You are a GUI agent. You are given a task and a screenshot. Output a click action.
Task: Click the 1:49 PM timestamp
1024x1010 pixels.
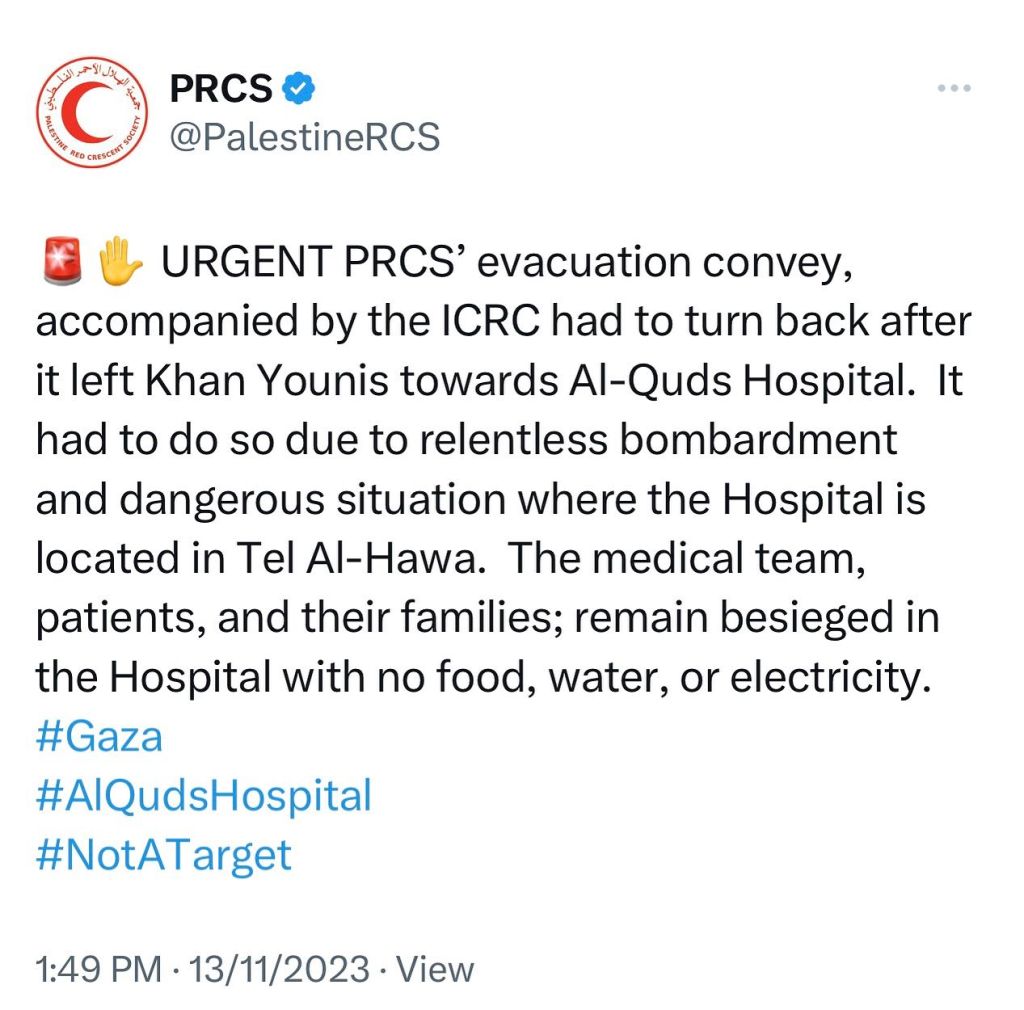click(x=98, y=969)
